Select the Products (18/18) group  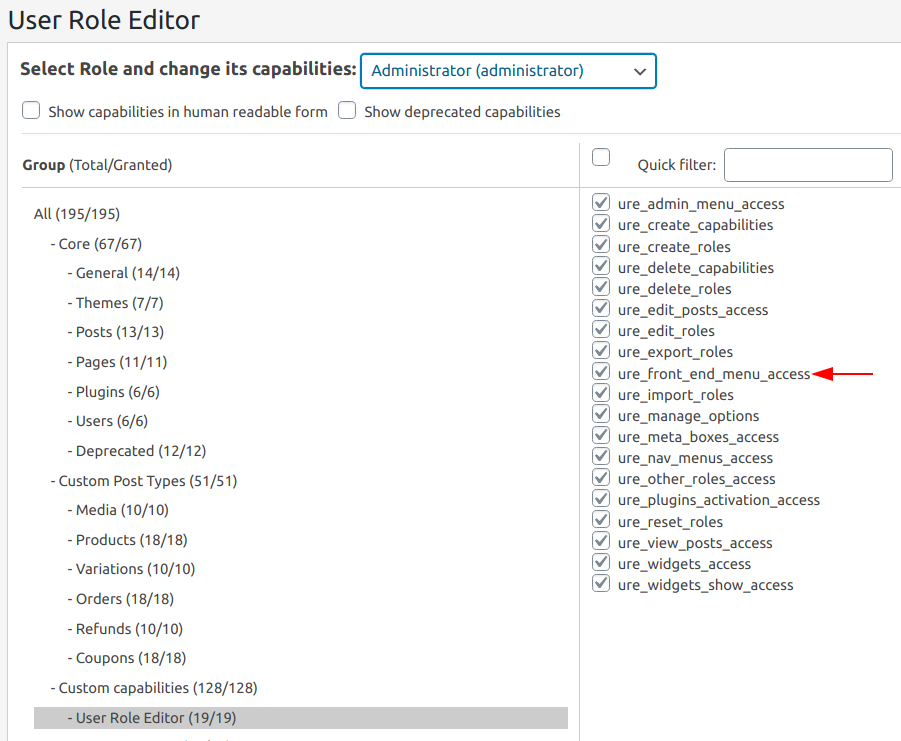click(x=128, y=541)
